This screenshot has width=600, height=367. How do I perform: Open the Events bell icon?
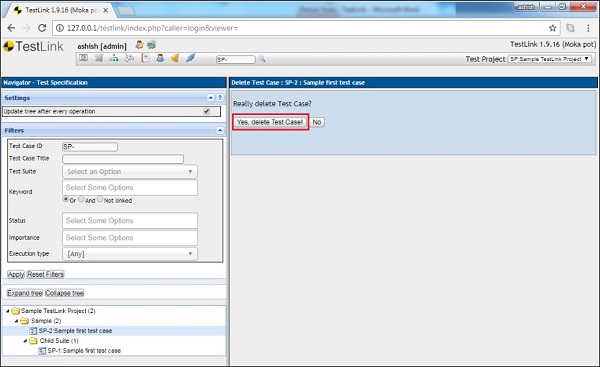(x=175, y=58)
